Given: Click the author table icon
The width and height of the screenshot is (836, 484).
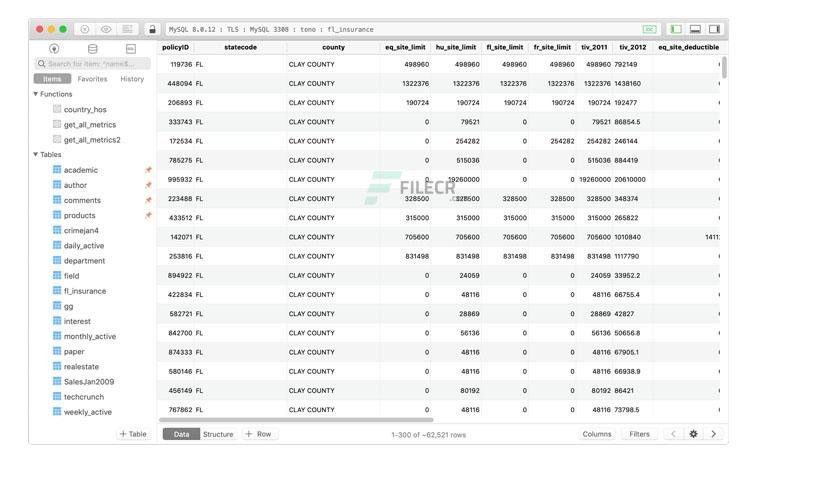Looking at the screenshot, I should (x=57, y=185).
